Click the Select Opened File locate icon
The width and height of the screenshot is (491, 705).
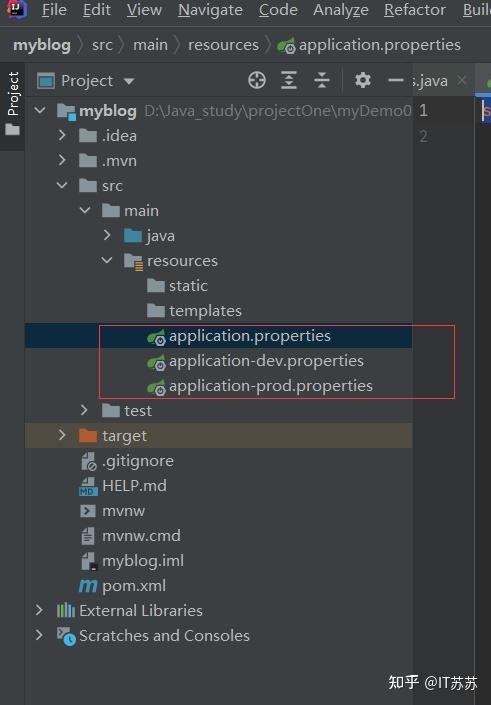click(x=257, y=80)
